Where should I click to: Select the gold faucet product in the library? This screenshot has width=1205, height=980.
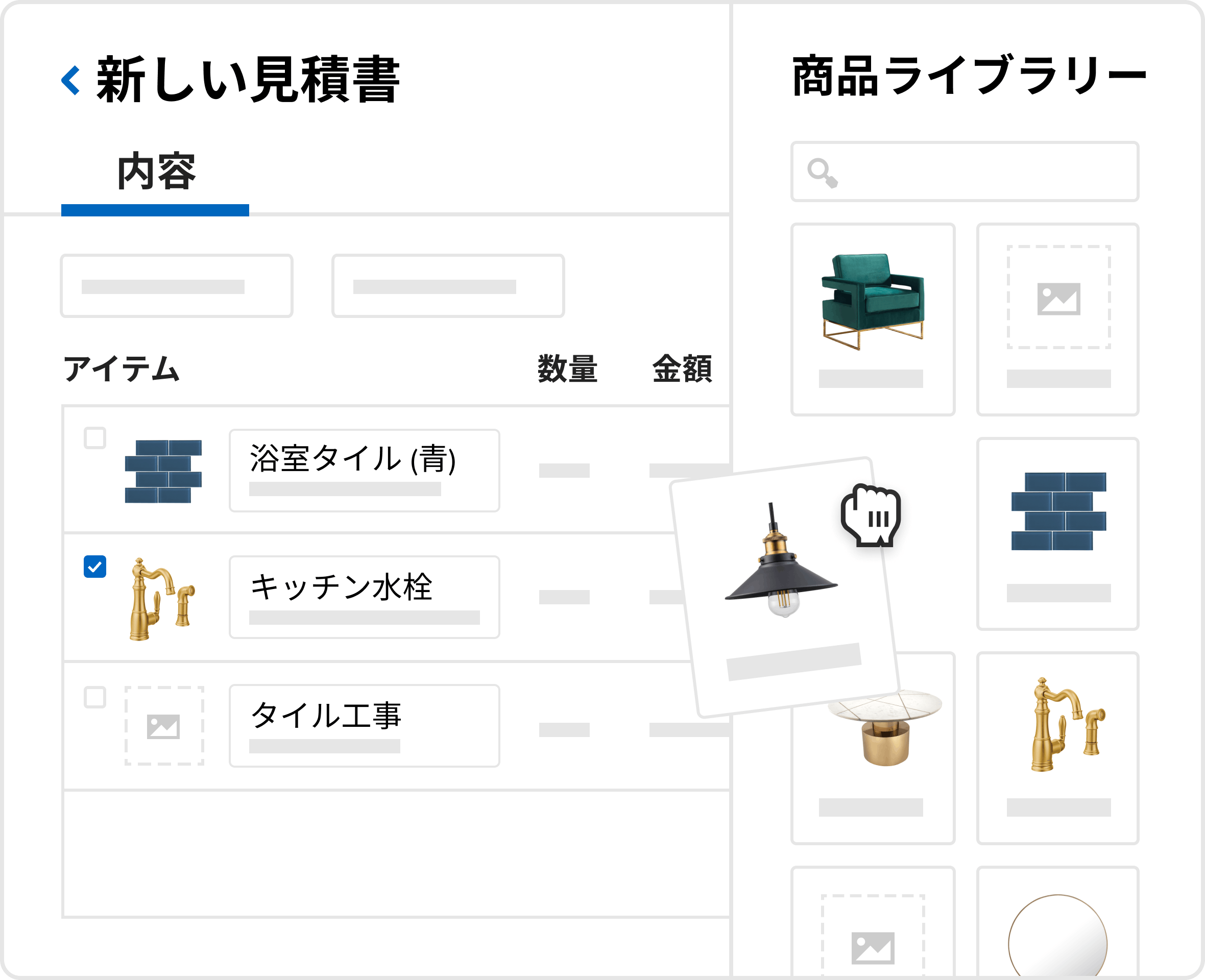pos(1057,748)
